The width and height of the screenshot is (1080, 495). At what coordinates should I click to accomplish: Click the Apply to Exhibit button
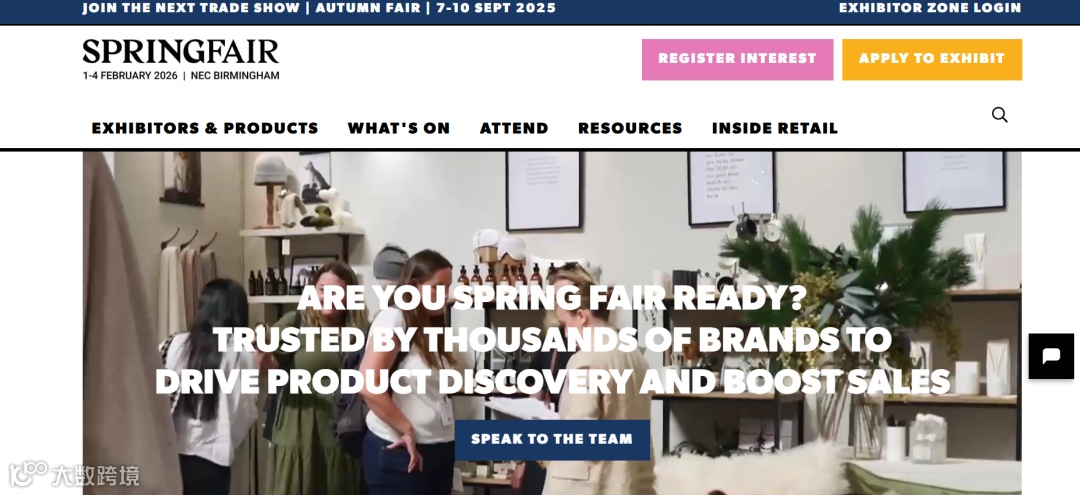pyautogui.click(x=932, y=59)
